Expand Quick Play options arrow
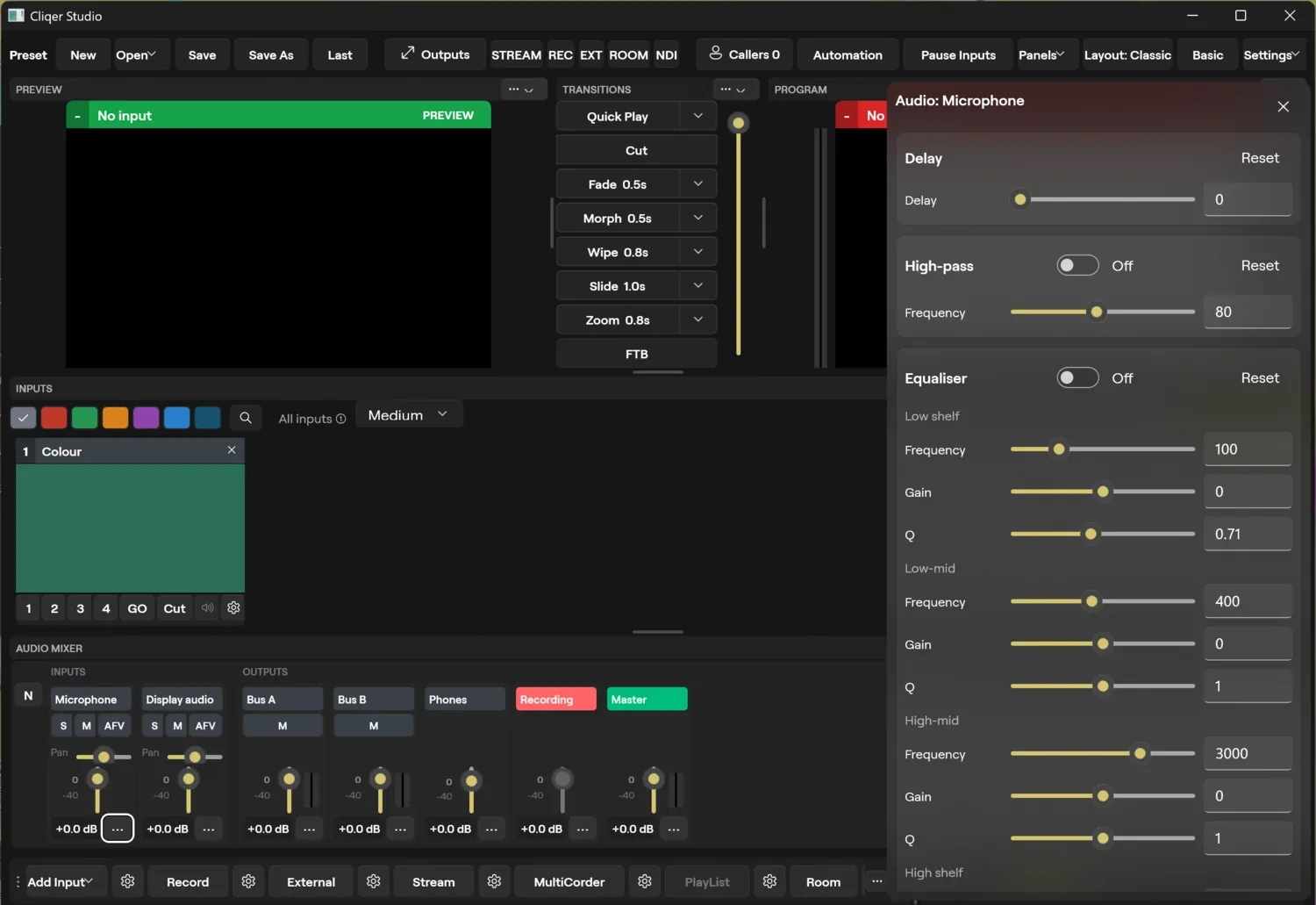This screenshot has height=905, width=1316. point(698,116)
